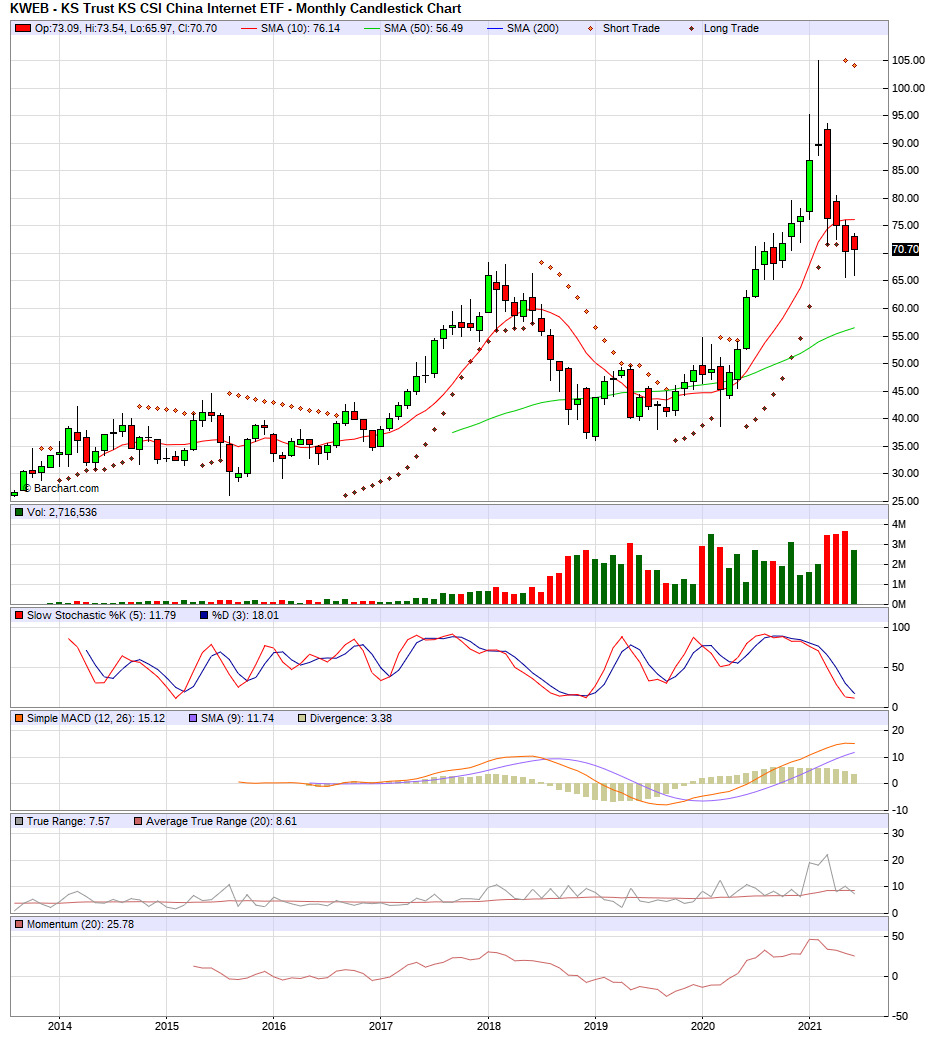Click the 2021 year label on time axis

point(809,1026)
